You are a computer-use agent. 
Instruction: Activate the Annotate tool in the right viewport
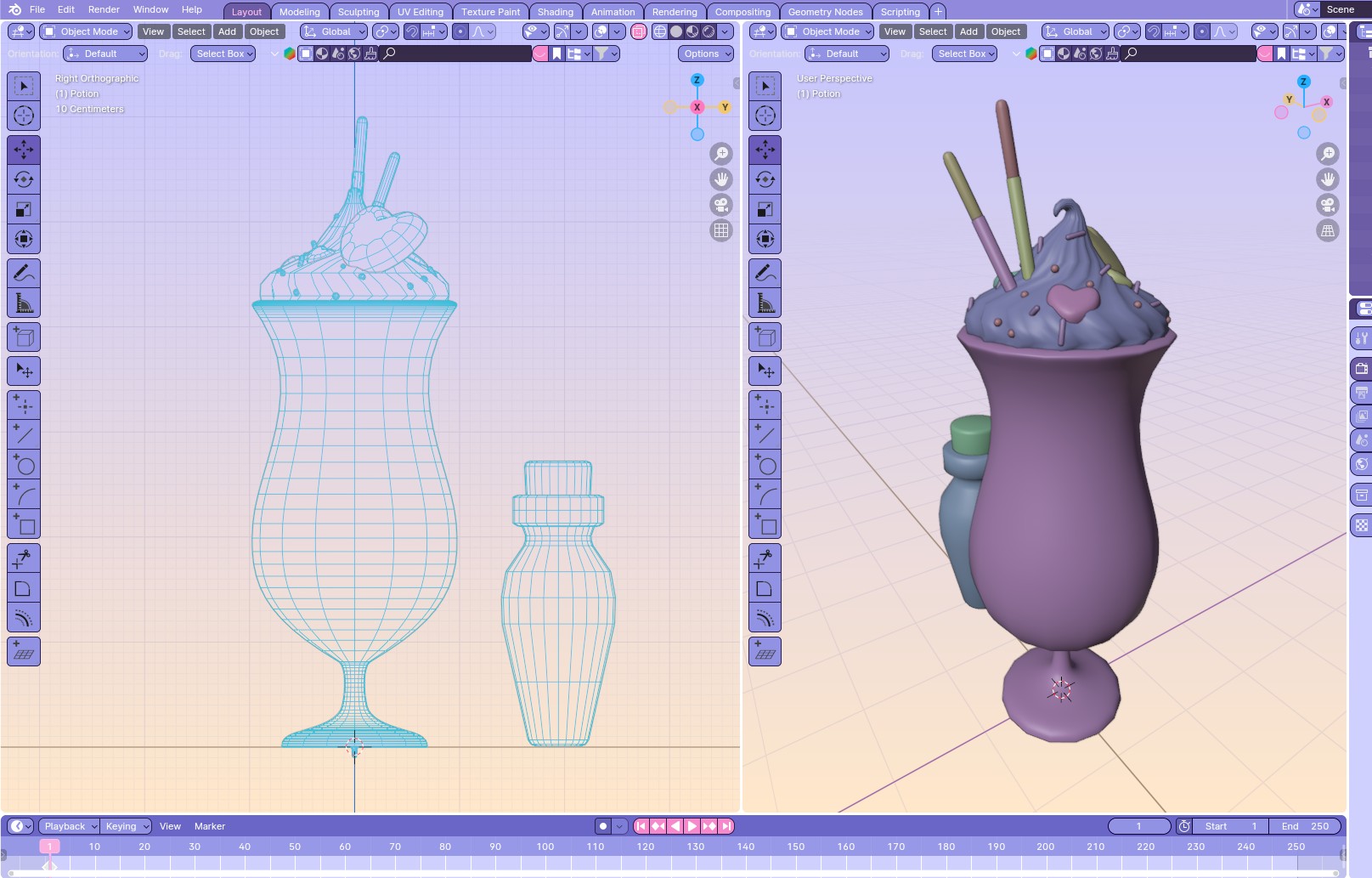[765, 273]
